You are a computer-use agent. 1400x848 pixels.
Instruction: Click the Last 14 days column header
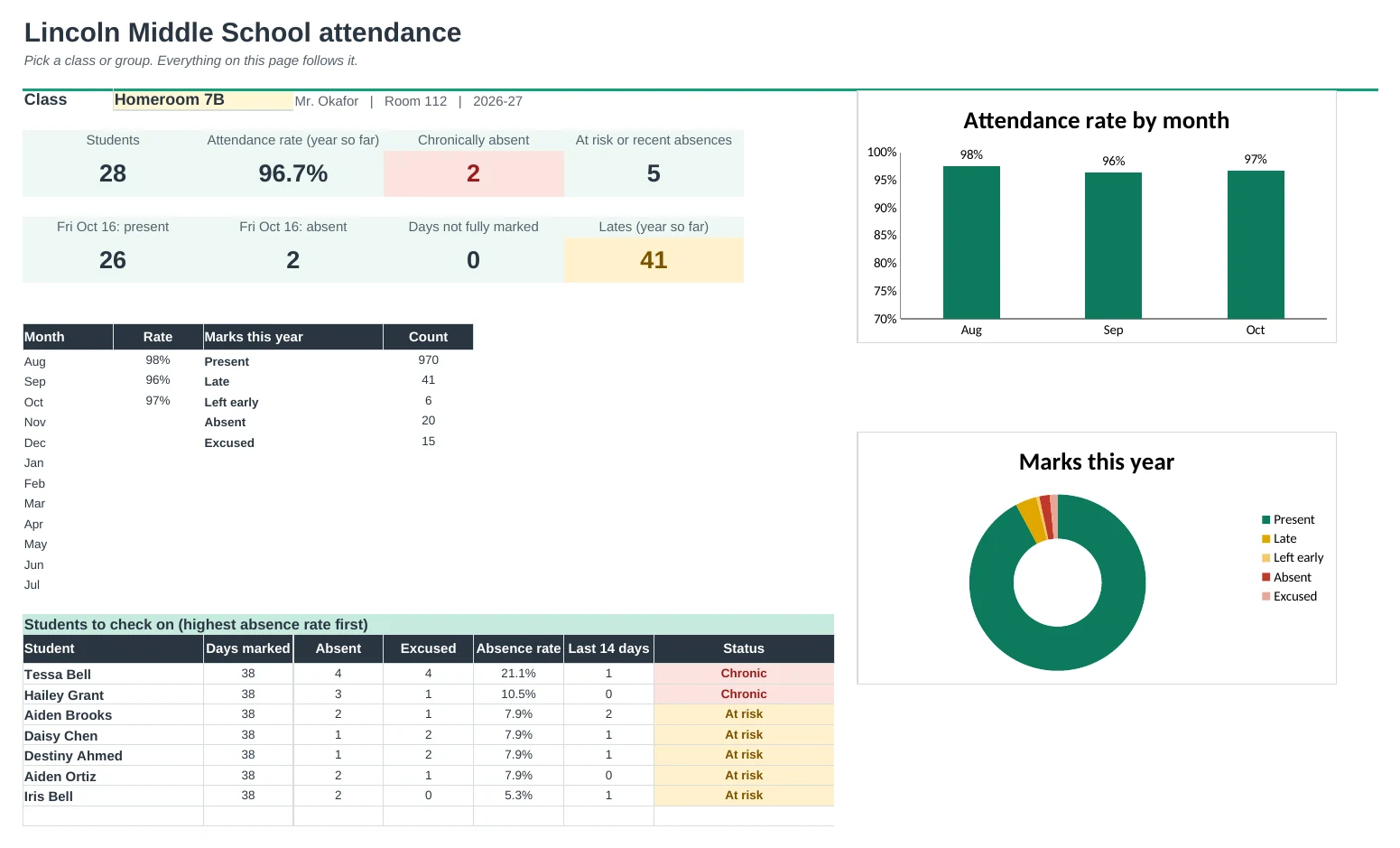pos(608,648)
